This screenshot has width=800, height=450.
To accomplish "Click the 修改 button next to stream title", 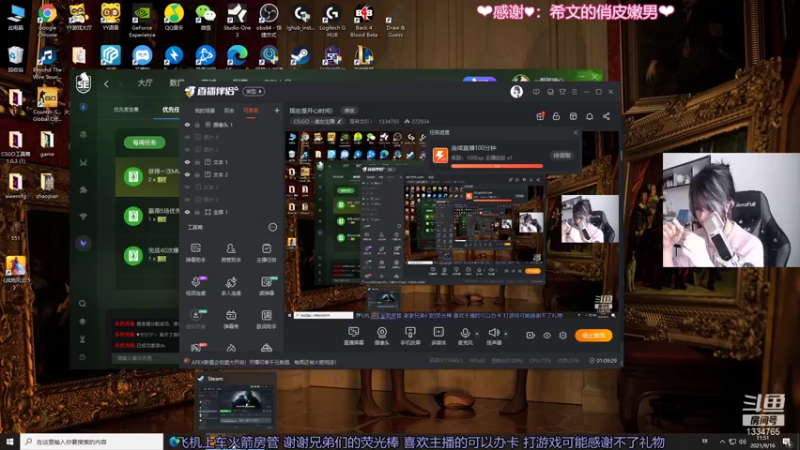I will 349,110.
